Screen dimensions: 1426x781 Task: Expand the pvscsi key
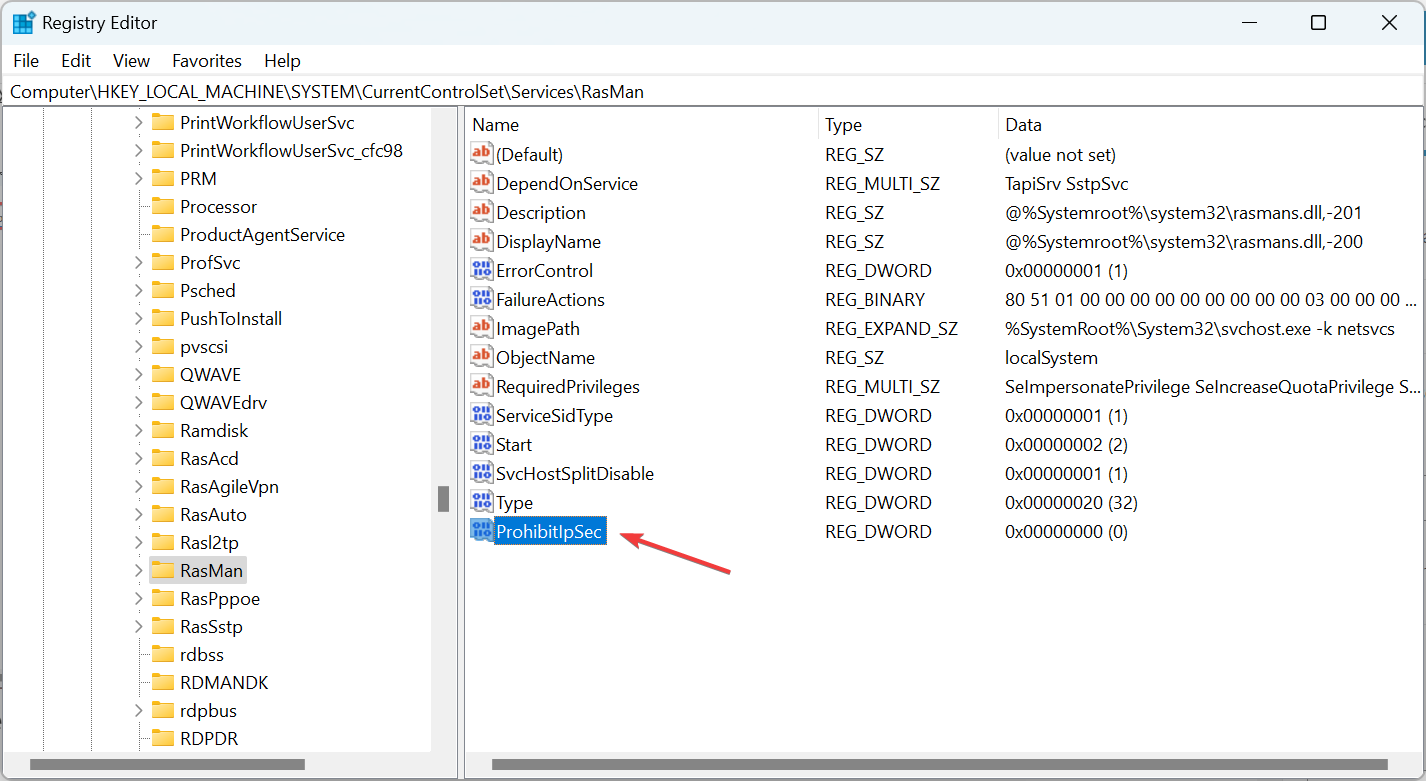[x=139, y=346]
